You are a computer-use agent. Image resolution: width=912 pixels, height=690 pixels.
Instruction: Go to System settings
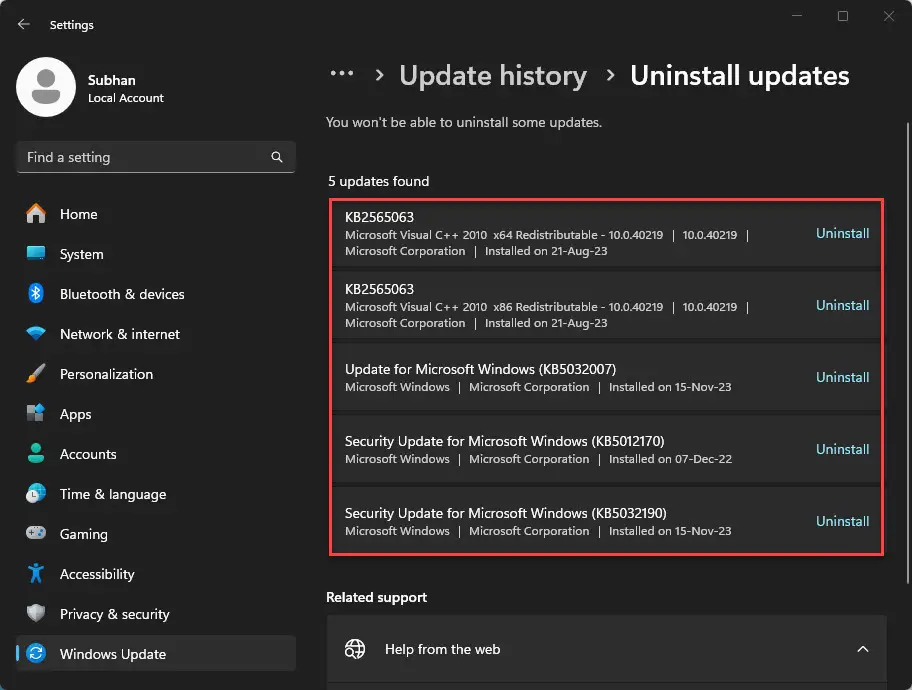click(156, 254)
